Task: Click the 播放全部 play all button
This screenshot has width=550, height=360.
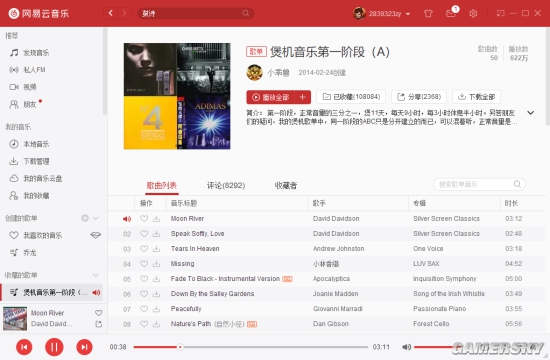Action: [270, 97]
